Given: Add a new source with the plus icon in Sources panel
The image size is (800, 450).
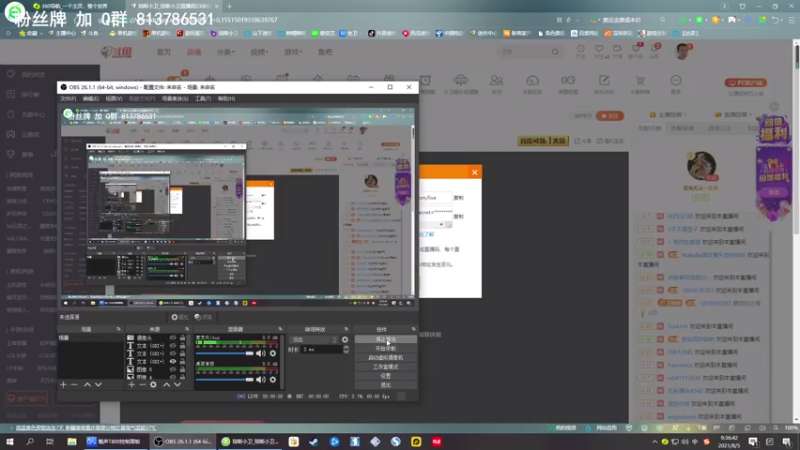Looking at the screenshot, I should (x=132, y=385).
